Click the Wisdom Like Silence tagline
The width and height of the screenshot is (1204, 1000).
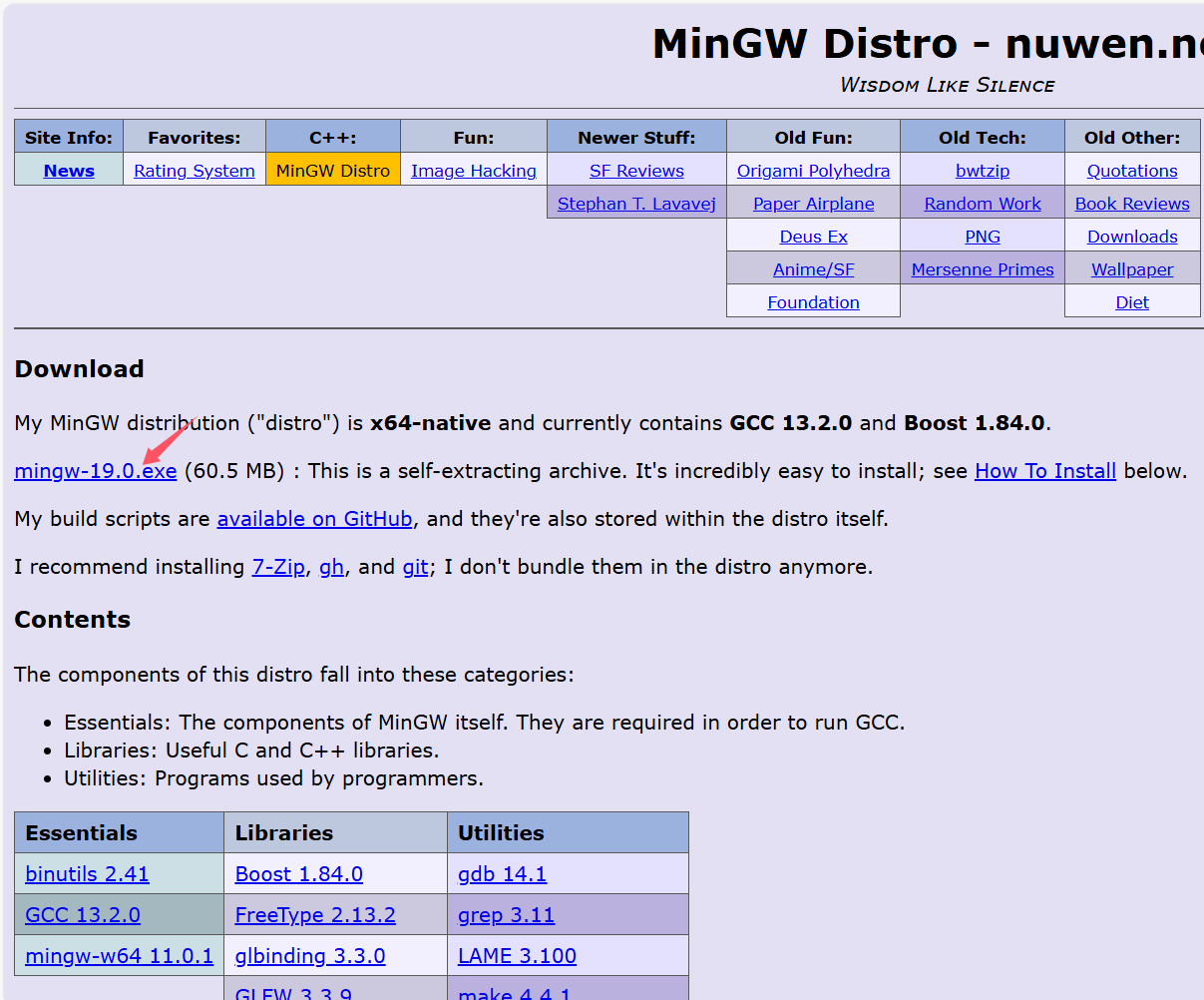tap(948, 85)
